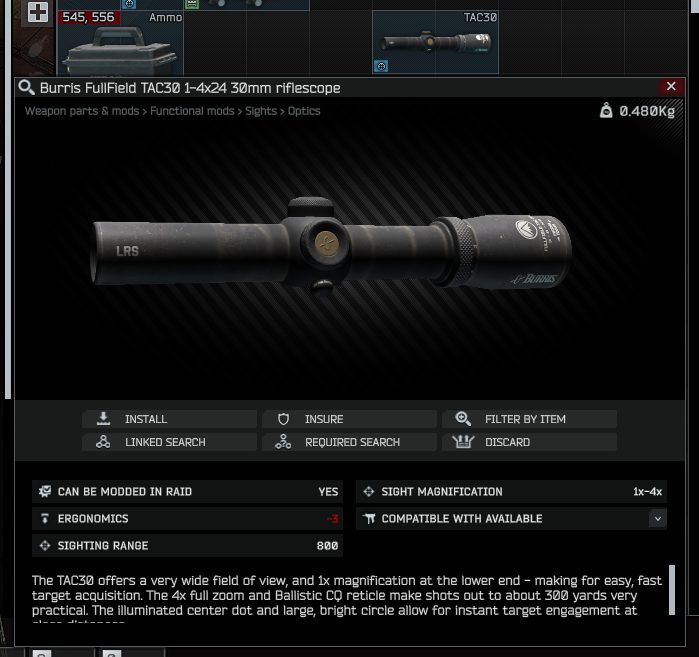Click the Required Search nodes icon
This screenshot has height=657, width=699.
(283, 442)
